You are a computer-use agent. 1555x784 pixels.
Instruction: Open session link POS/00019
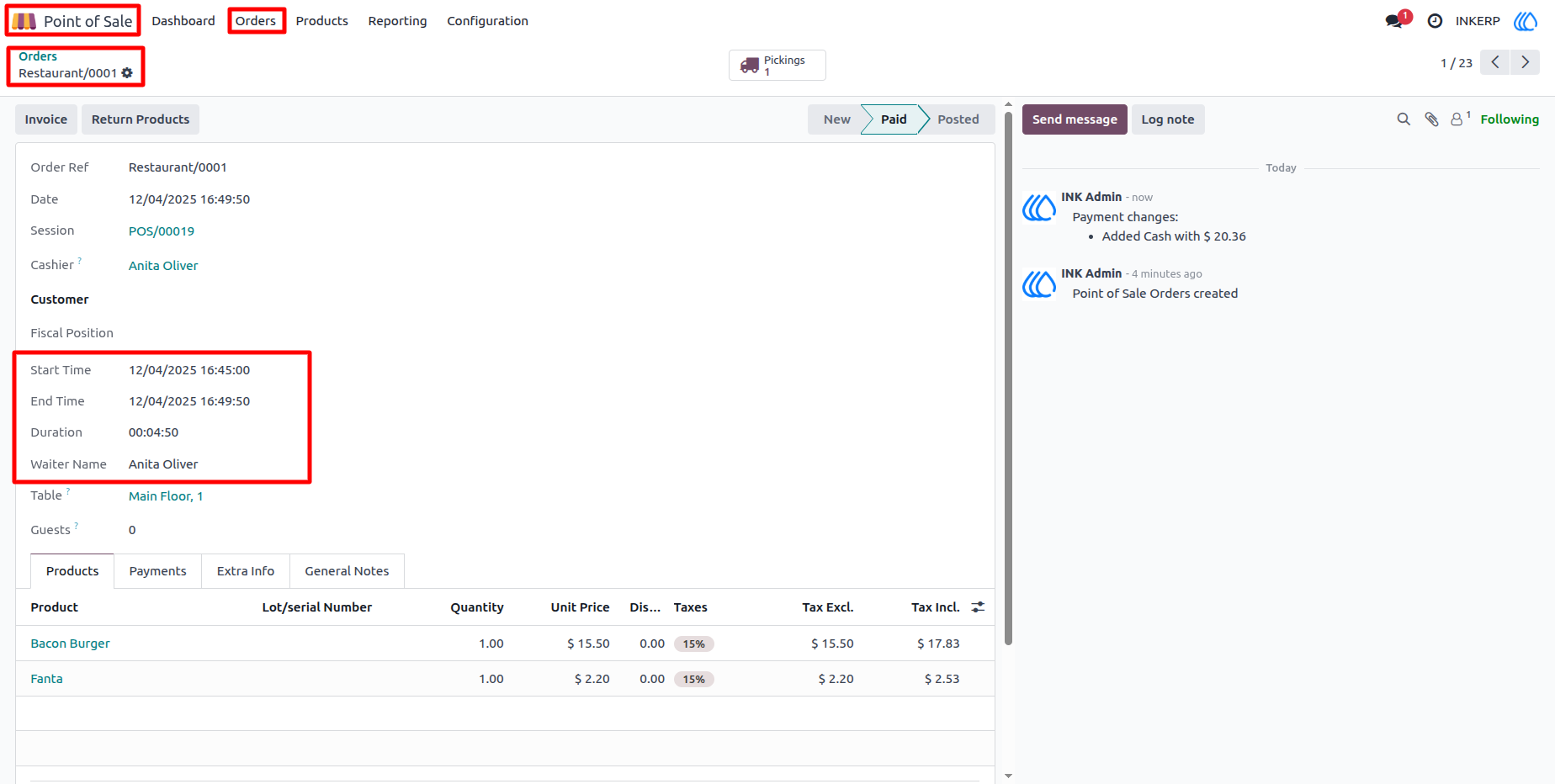click(162, 231)
